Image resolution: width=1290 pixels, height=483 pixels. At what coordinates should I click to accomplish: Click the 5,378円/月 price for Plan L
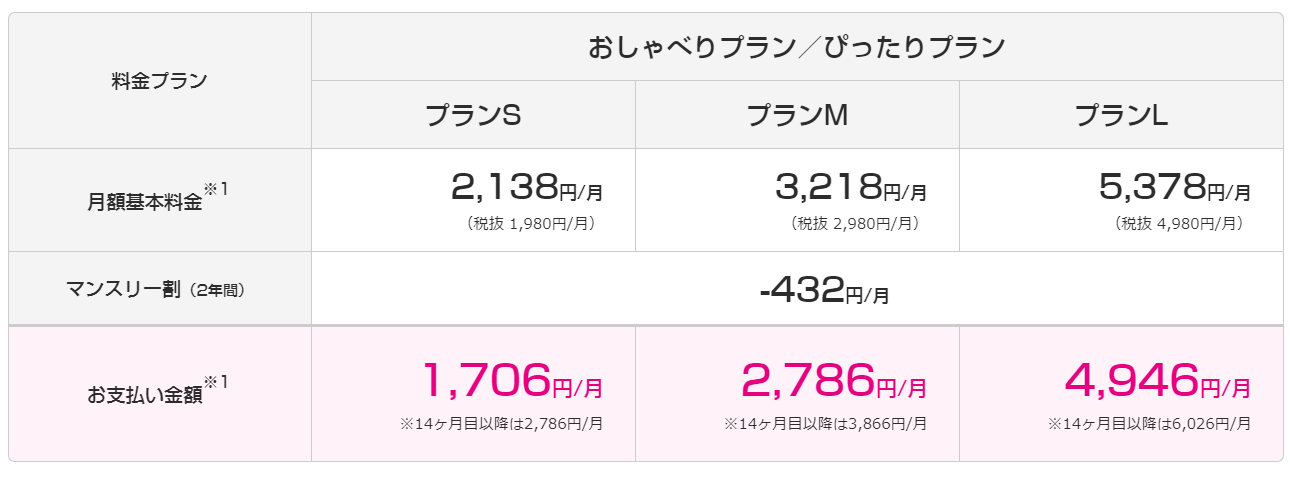(x=1175, y=186)
